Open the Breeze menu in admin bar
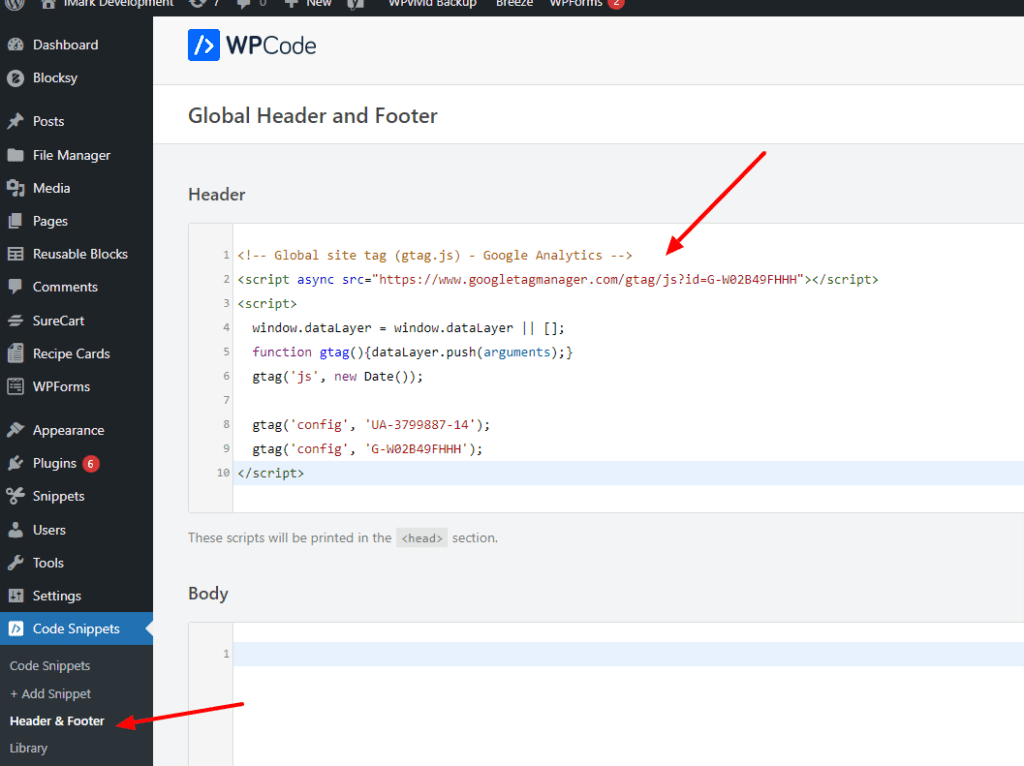 tap(514, 3)
